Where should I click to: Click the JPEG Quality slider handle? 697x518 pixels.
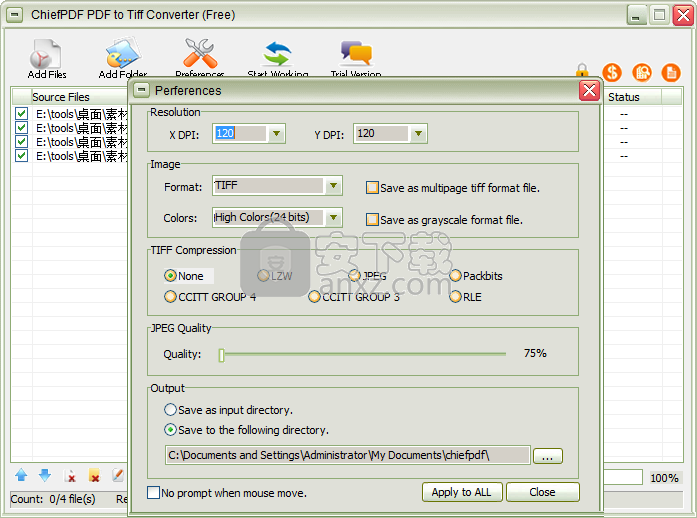(x=221, y=354)
